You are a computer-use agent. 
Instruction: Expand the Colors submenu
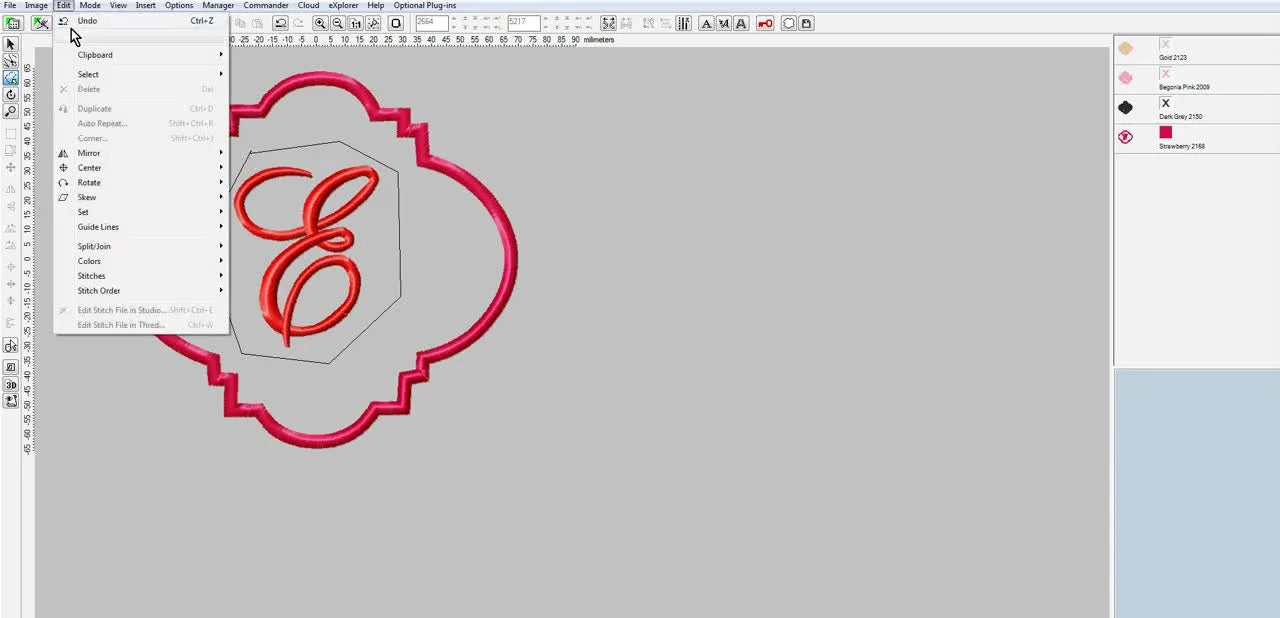pyautogui.click(x=140, y=261)
